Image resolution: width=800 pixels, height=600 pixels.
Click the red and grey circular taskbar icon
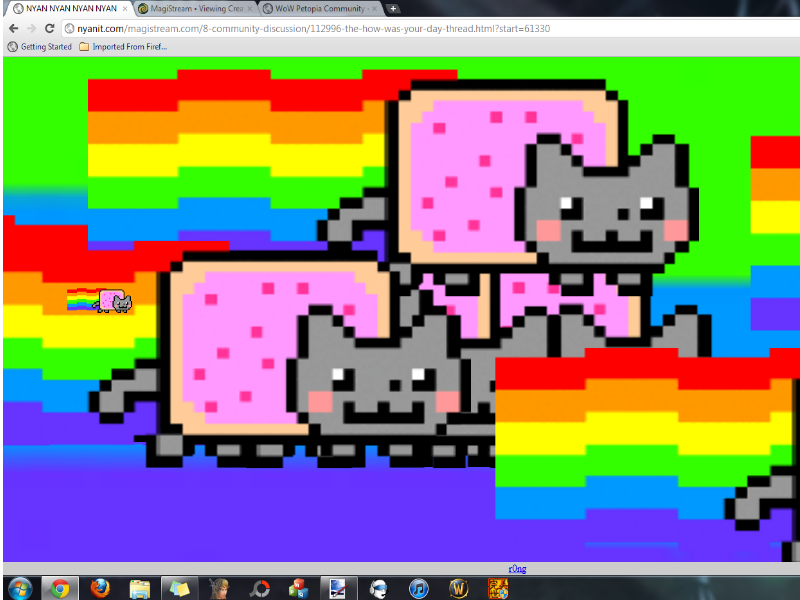click(x=259, y=589)
